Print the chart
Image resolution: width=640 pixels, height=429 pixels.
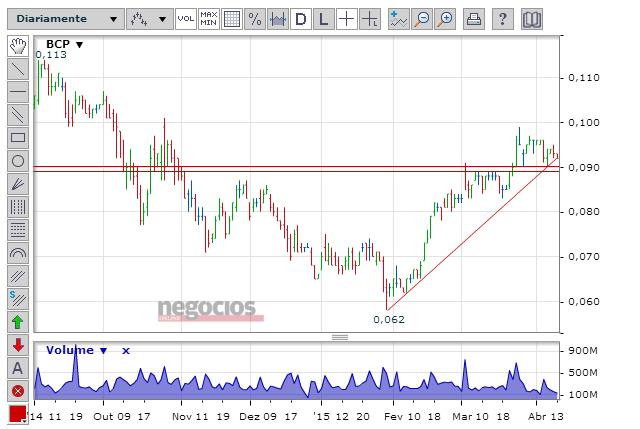tap(474, 19)
